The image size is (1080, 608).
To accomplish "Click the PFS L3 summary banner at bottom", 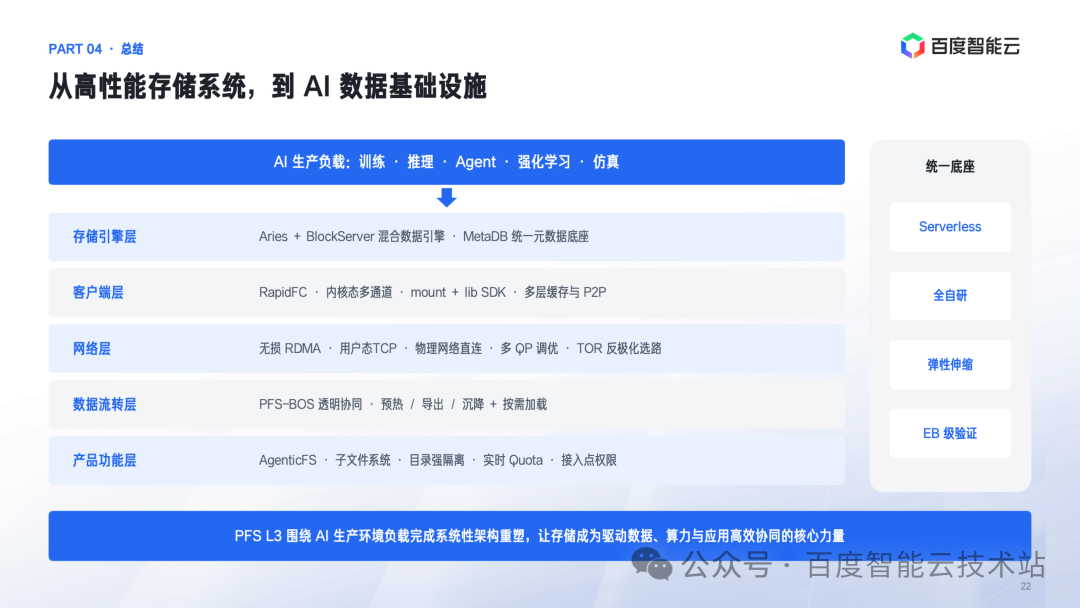I will coord(539,536).
